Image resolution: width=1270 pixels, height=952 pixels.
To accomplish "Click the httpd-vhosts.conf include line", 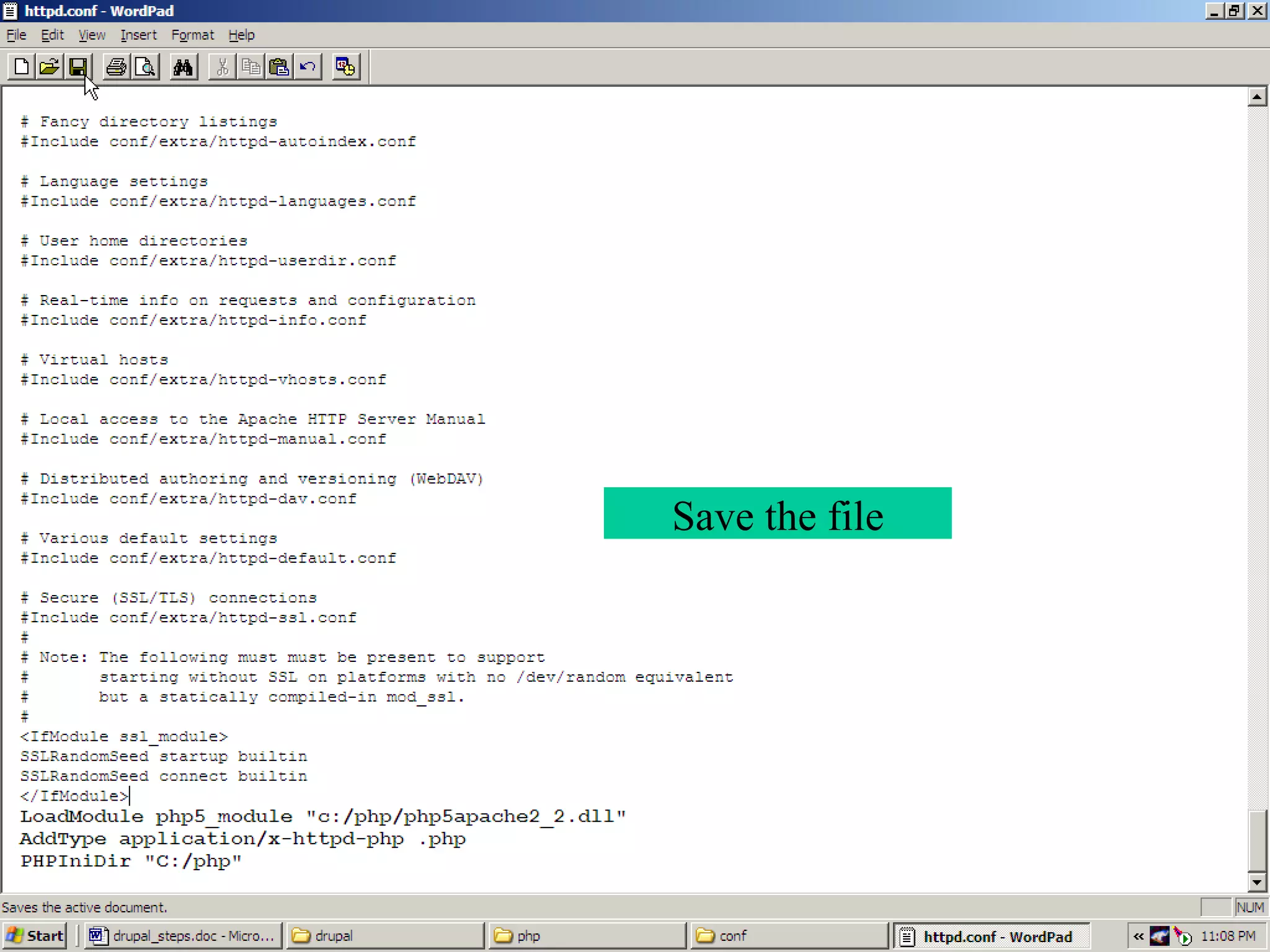I will (x=203, y=380).
